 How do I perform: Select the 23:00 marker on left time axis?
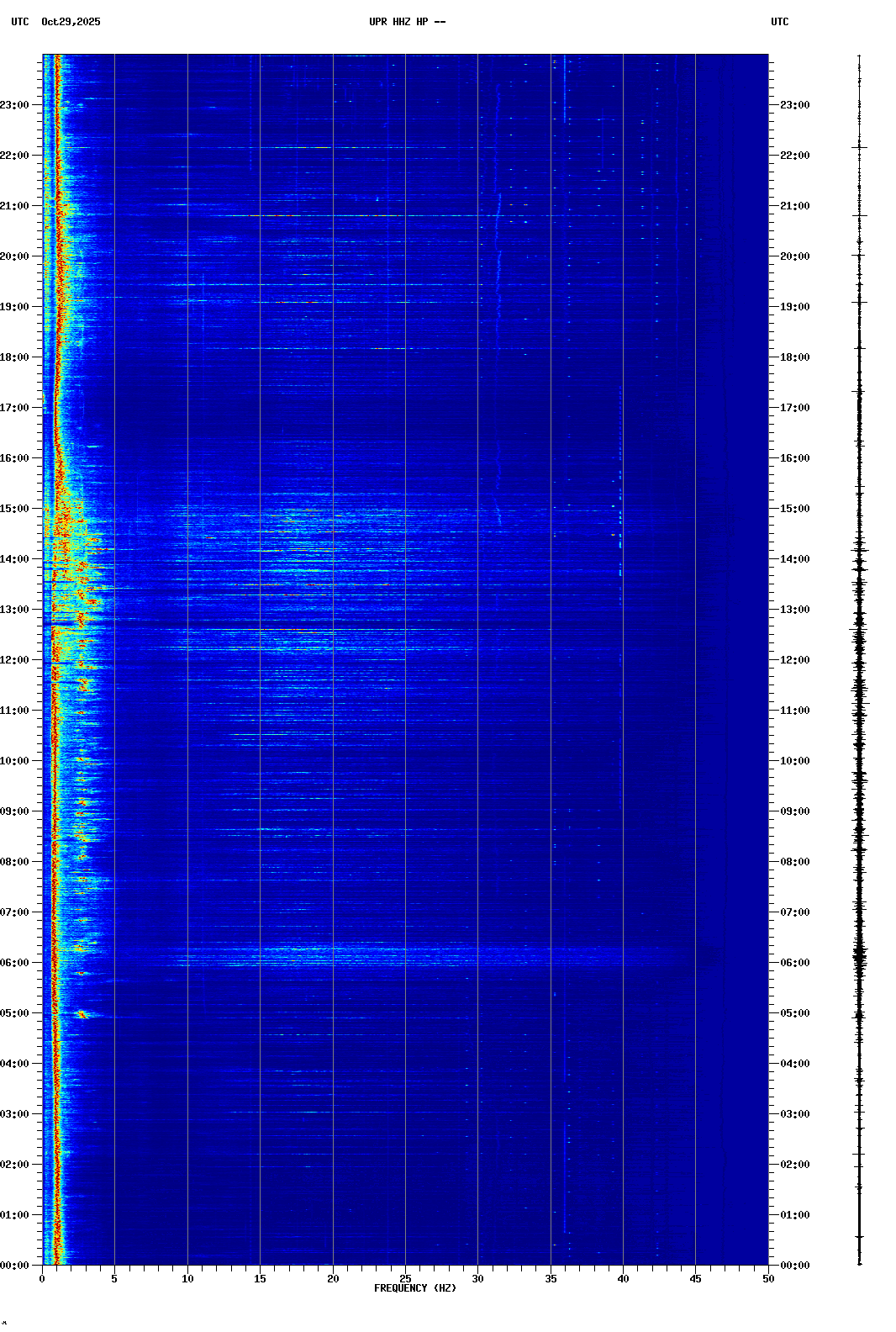[x=15, y=105]
